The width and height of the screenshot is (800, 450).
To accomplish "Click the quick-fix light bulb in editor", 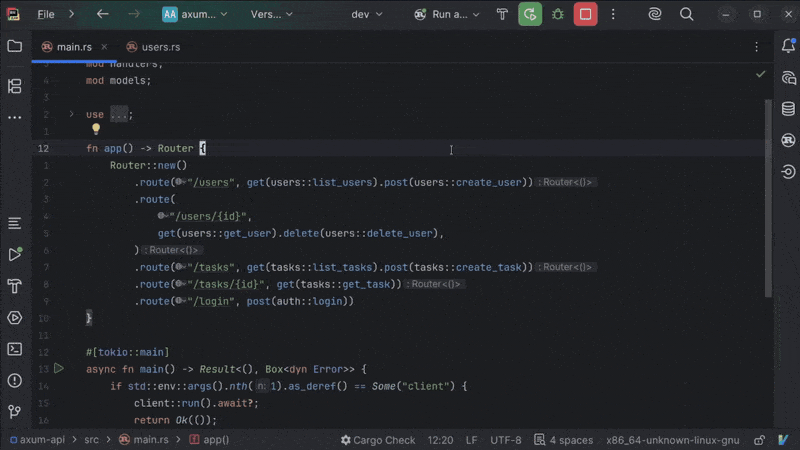I will point(96,129).
